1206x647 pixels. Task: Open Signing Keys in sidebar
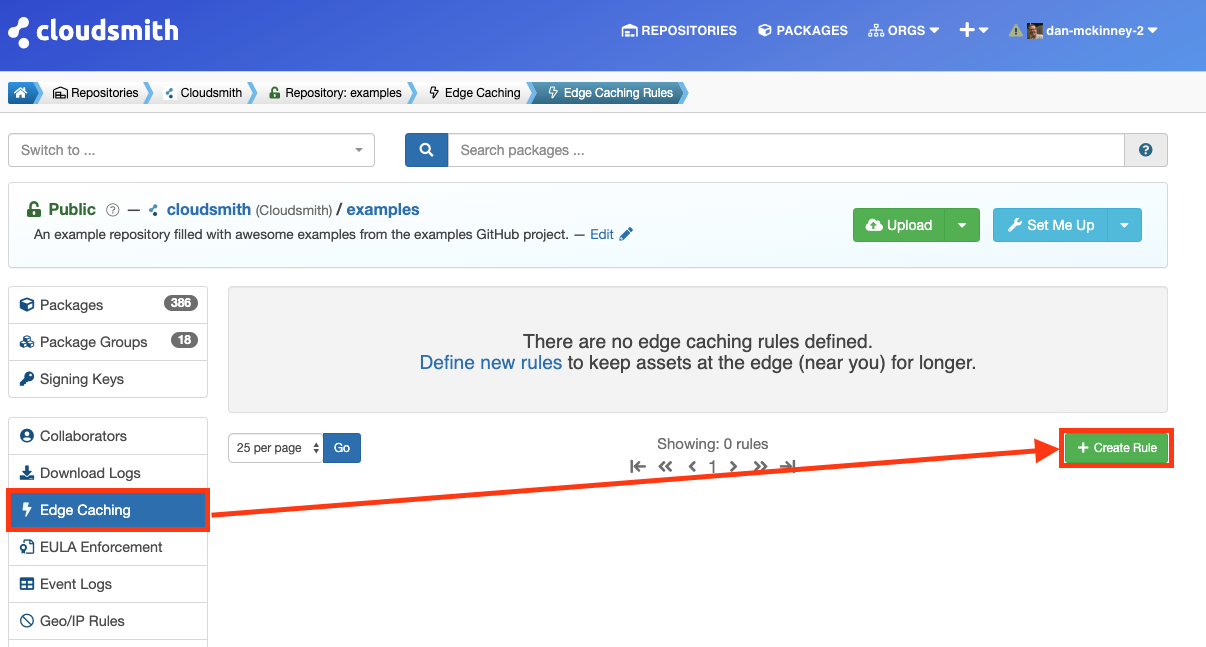108,379
